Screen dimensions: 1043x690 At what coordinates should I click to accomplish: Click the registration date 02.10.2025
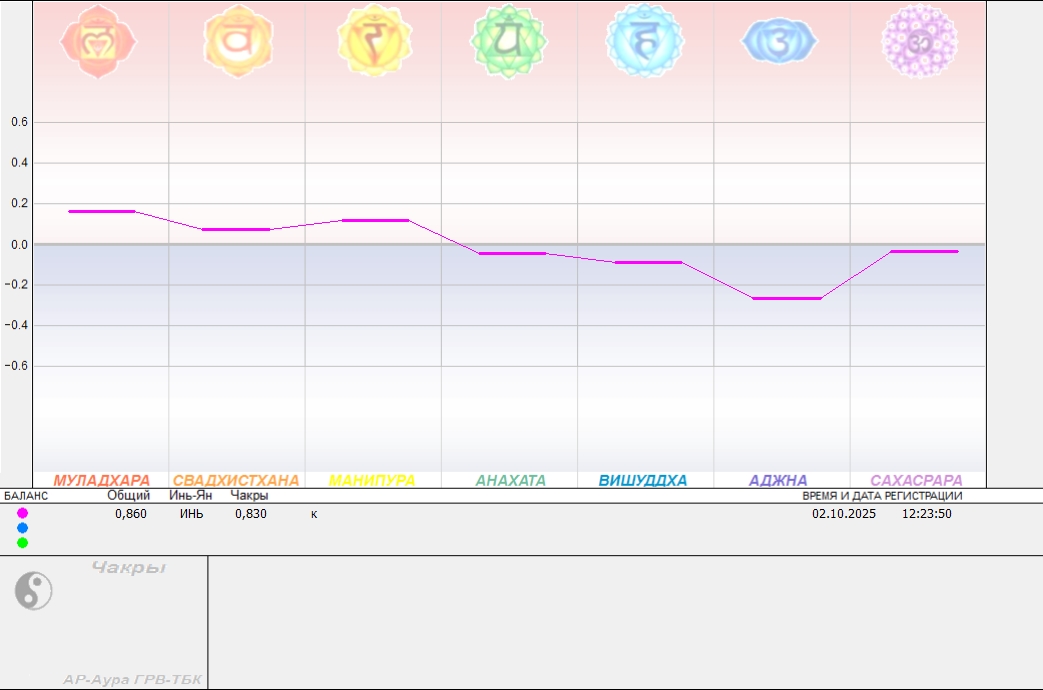click(843, 514)
